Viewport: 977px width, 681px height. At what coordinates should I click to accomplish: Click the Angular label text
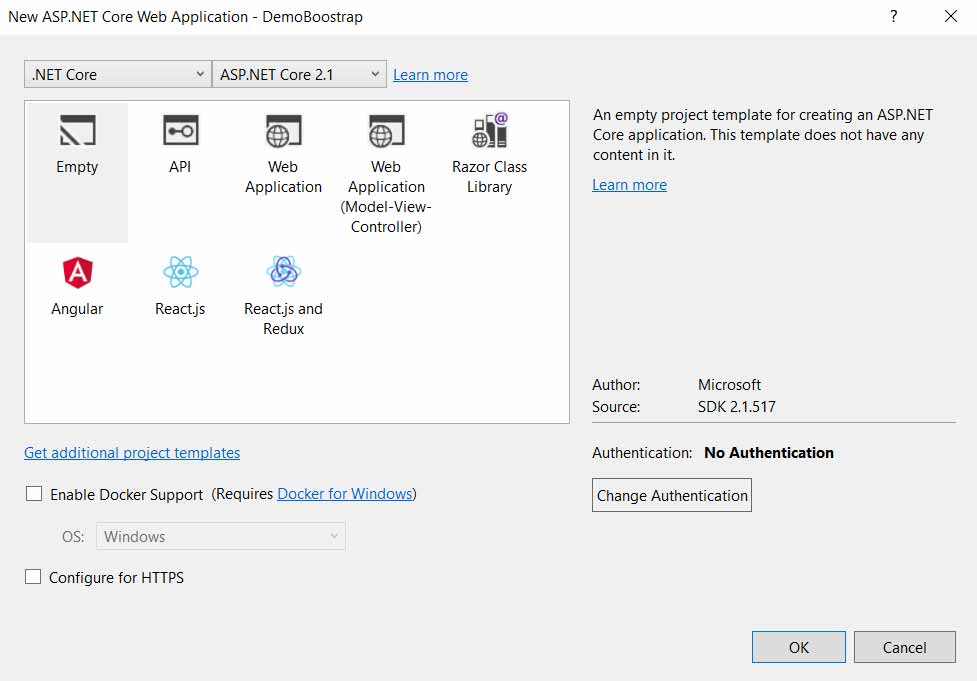click(x=77, y=309)
